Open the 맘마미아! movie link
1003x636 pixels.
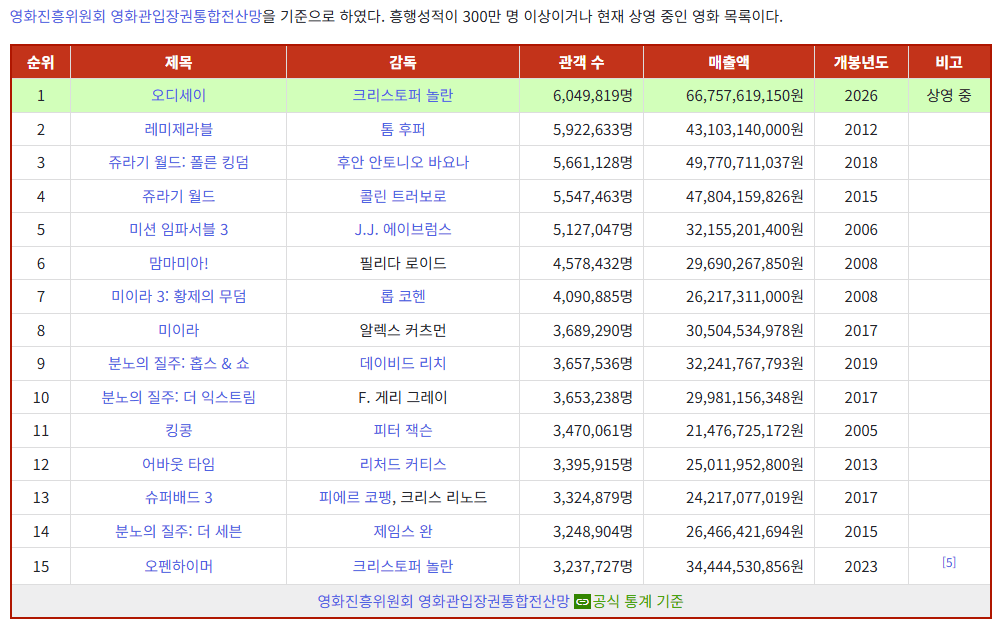(x=178, y=264)
